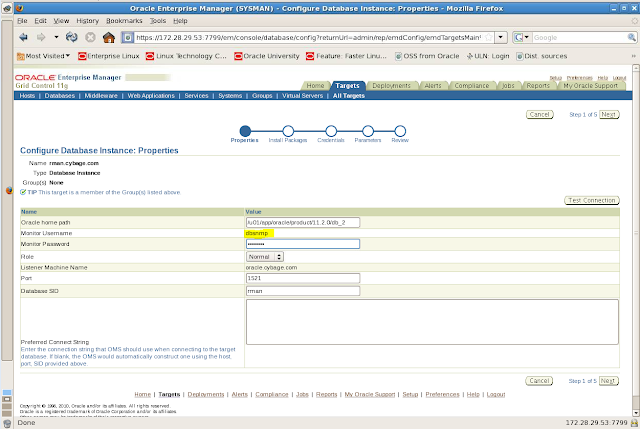Click the page vertical scrollbar

point(636,233)
